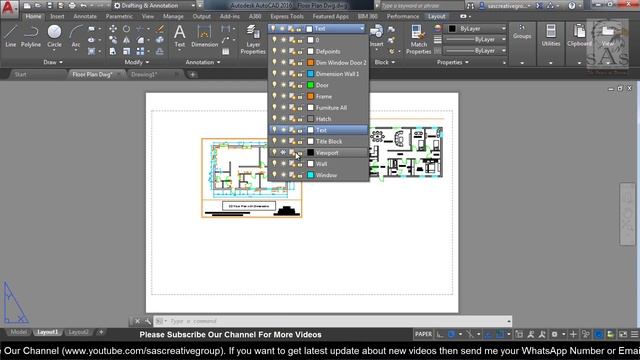Click the keyword search box in title bar
The height and width of the screenshot is (360, 640).
click(422, 6)
